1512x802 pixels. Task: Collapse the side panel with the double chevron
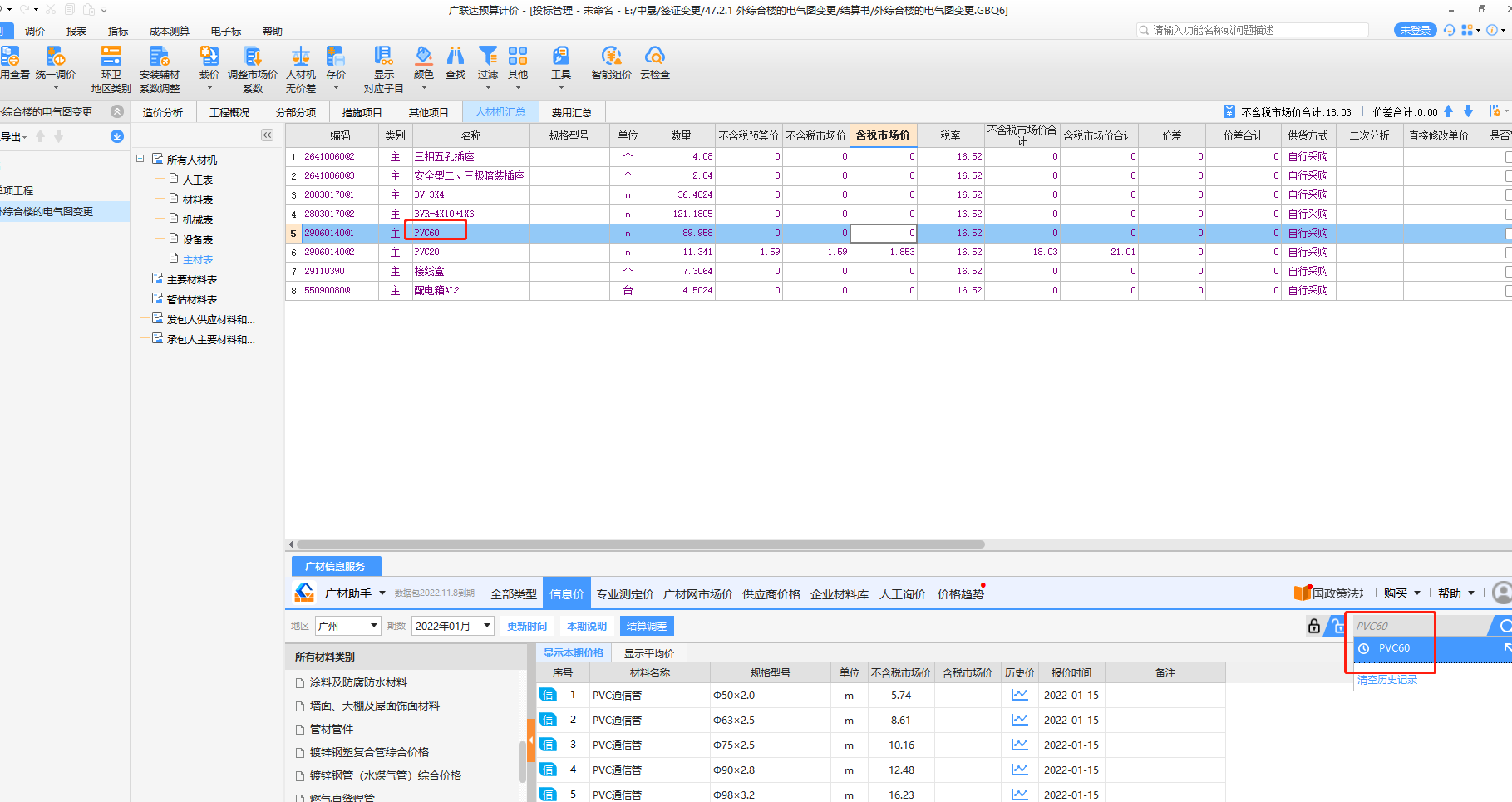(268, 135)
